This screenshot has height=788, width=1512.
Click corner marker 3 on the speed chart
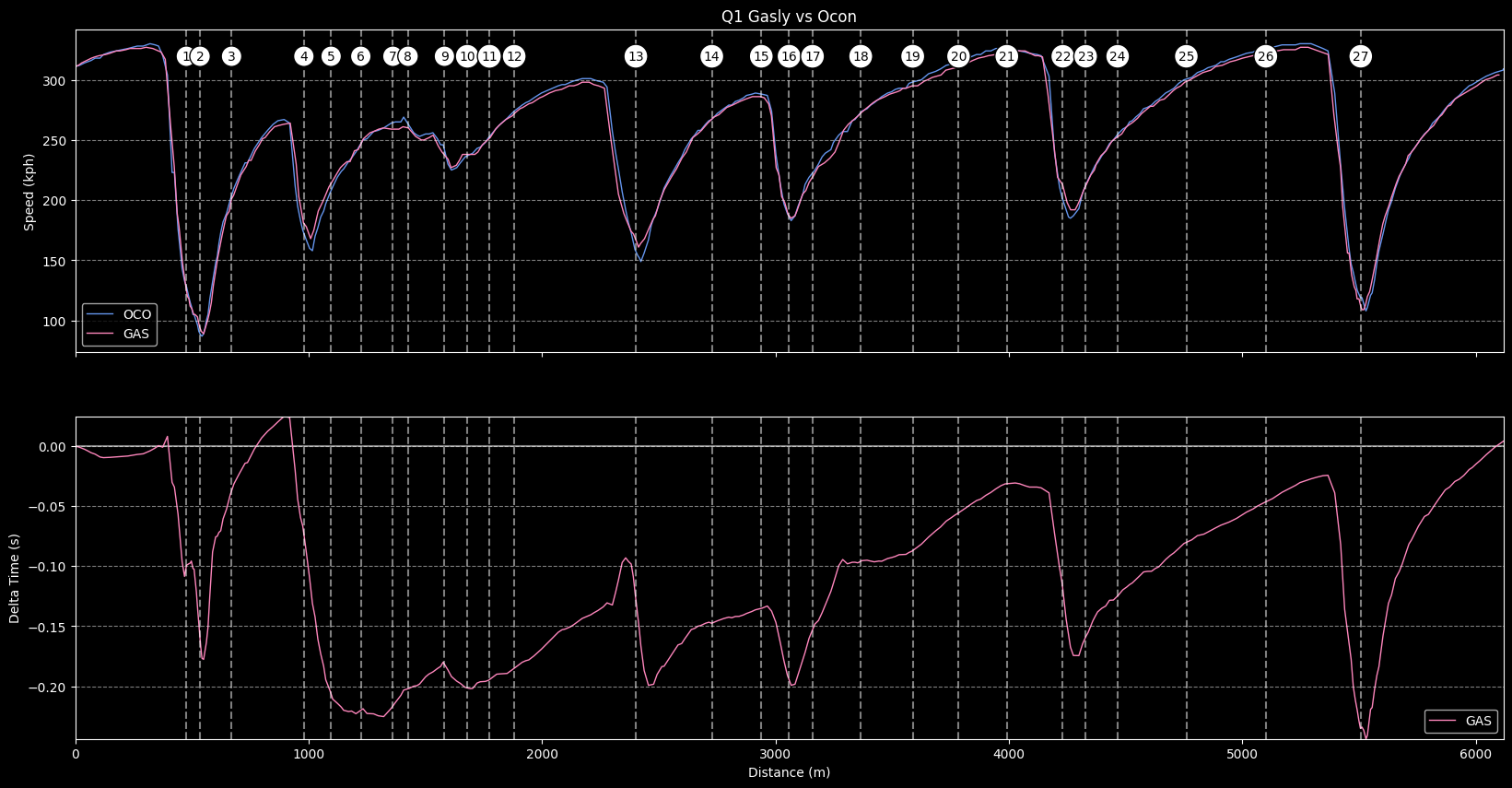coord(231,56)
